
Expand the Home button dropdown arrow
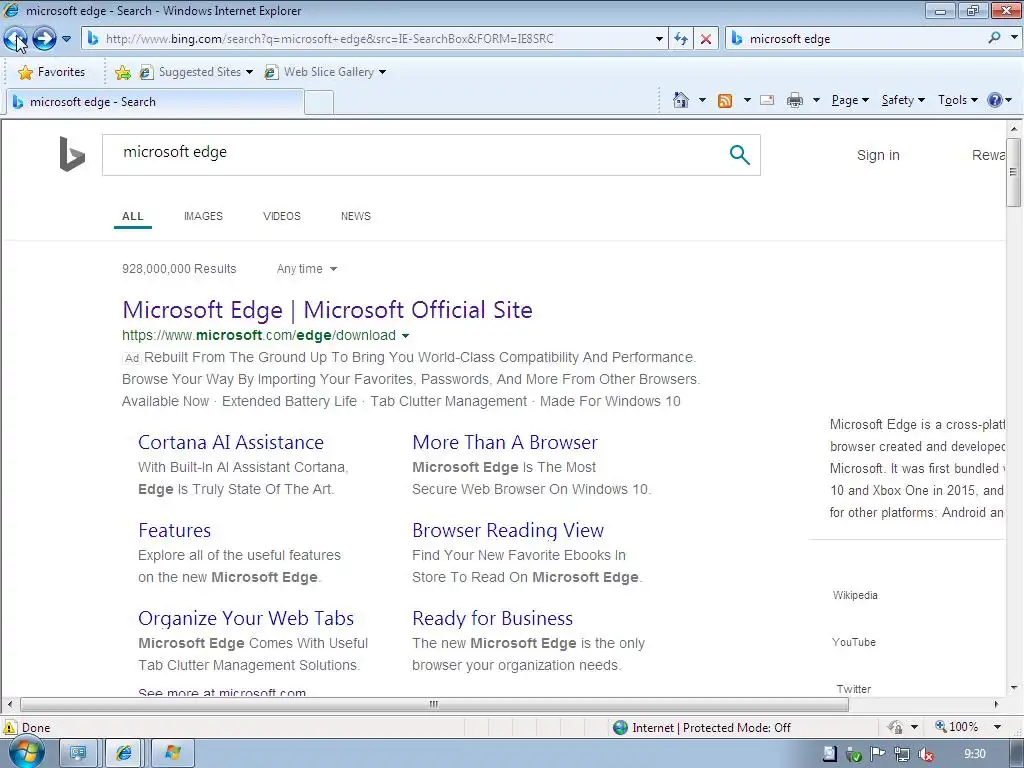[x=702, y=100]
